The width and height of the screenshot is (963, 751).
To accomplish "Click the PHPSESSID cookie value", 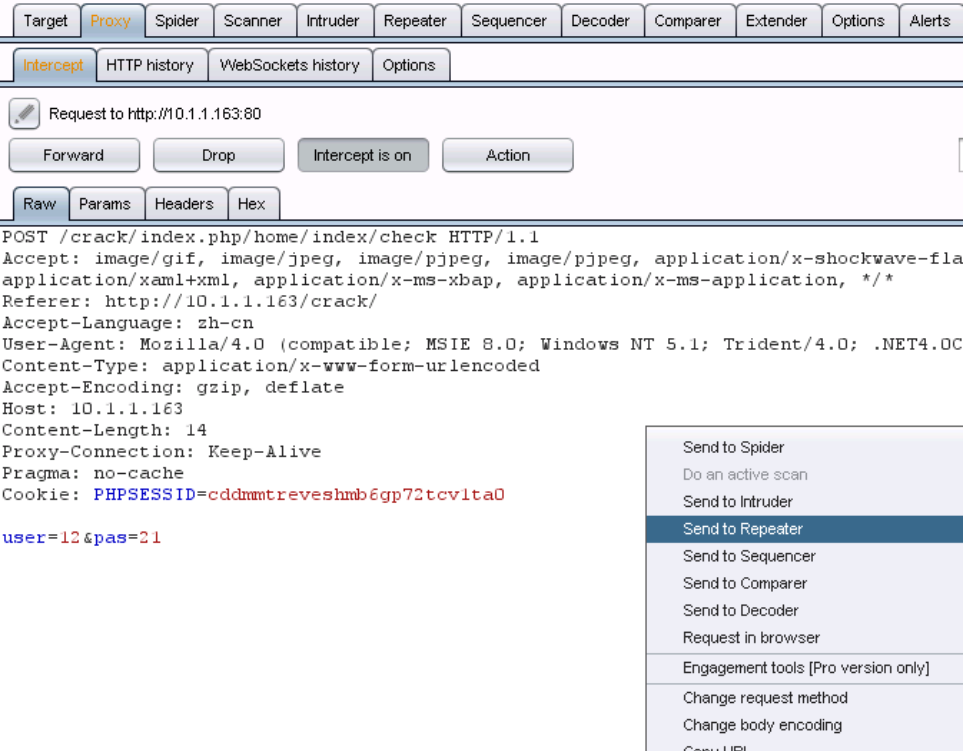I will 356,495.
